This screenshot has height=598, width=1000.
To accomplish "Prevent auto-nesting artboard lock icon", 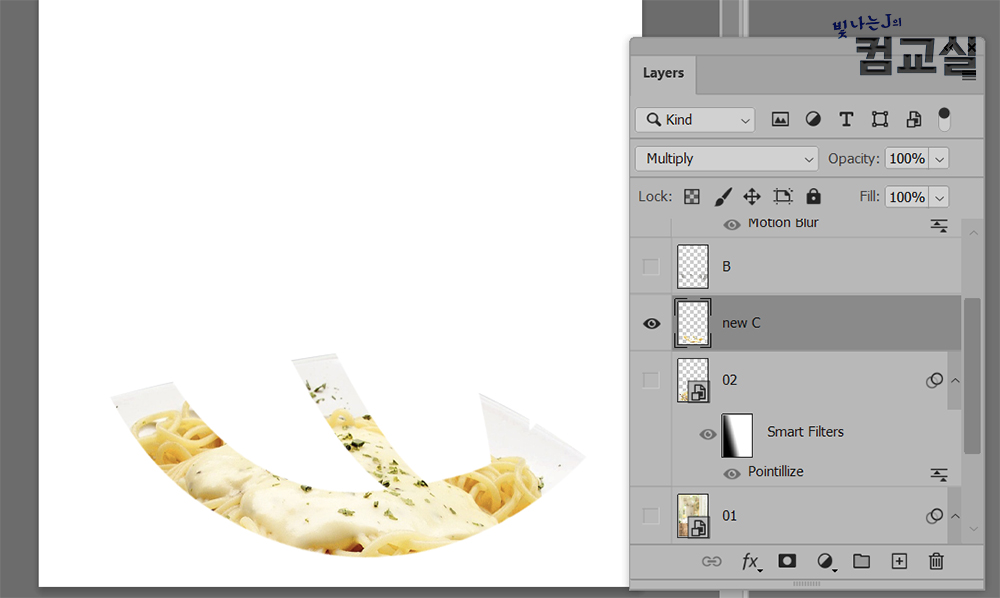I will (783, 196).
